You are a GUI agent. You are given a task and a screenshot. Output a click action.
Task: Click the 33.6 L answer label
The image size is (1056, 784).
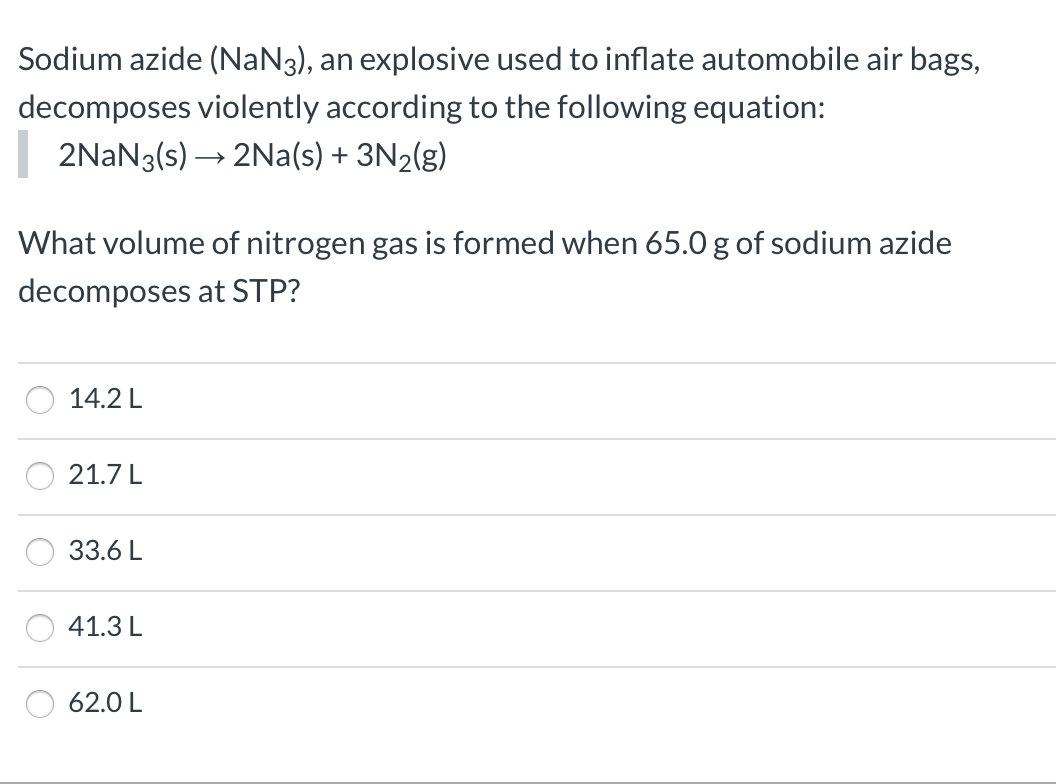coord(104,552)
